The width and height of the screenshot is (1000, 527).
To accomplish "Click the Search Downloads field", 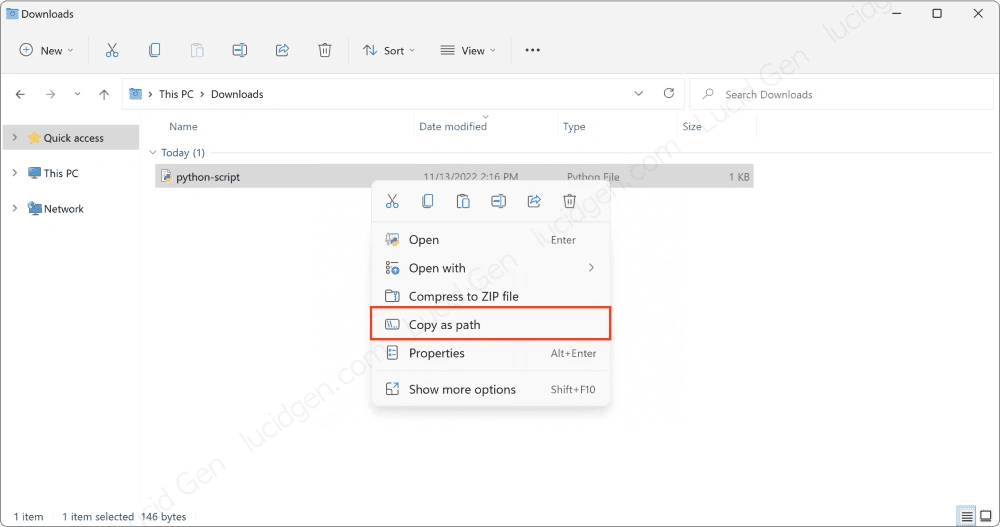I will pyautogui.click(x=842, y=94).
